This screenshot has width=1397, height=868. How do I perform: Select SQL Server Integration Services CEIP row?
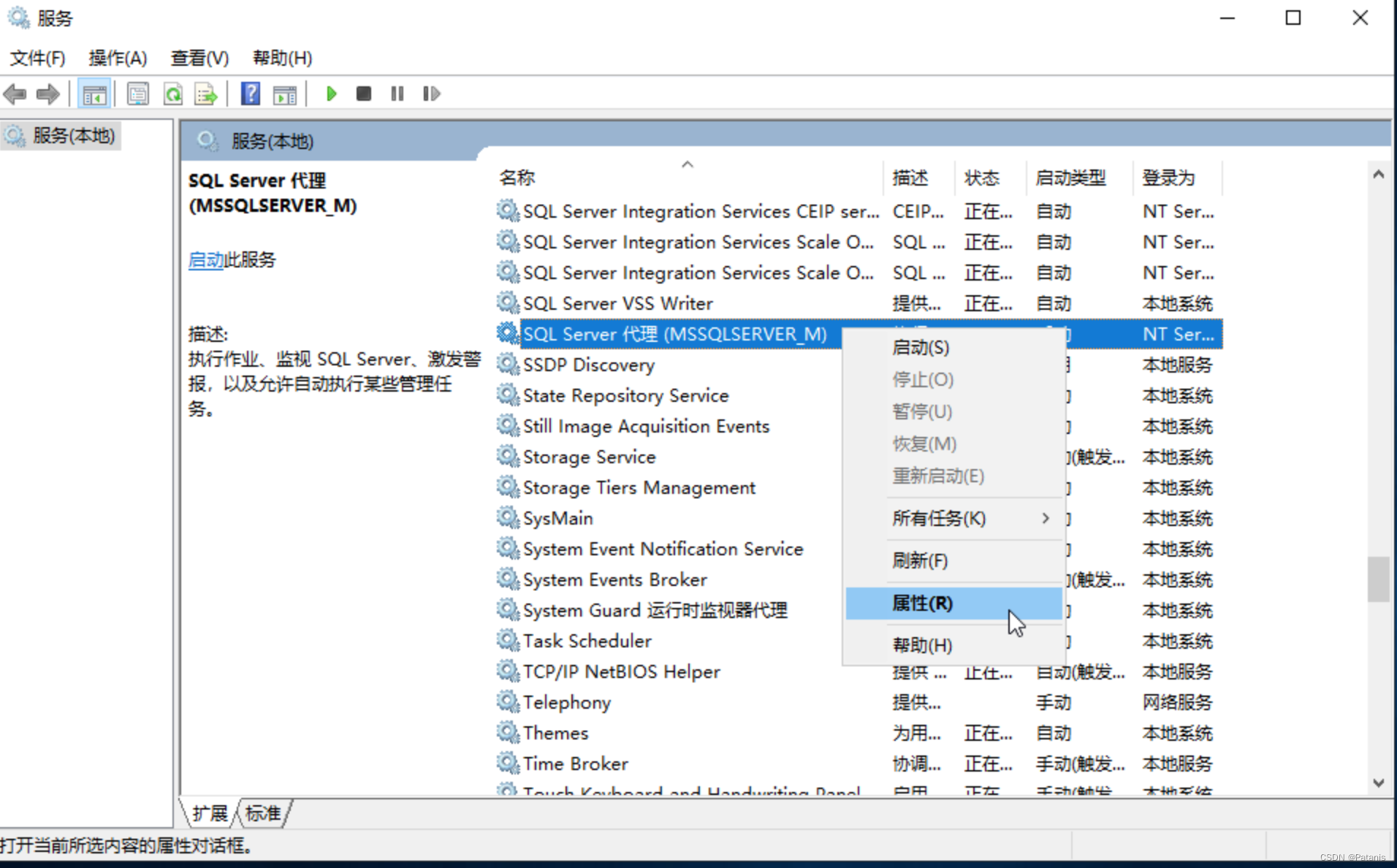click(859, 211)
